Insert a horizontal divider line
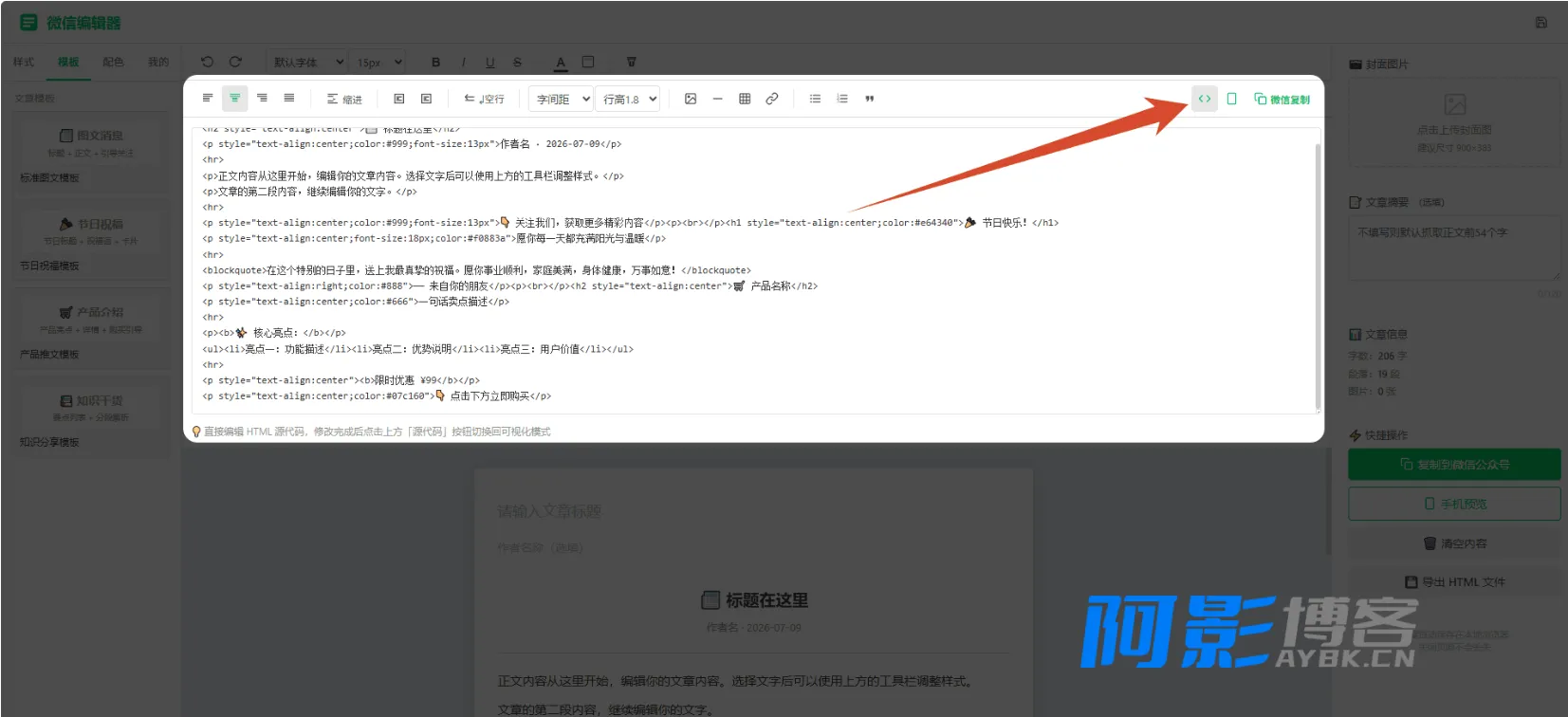Screen dimensions: 1568x717 (x=717, y=99)
